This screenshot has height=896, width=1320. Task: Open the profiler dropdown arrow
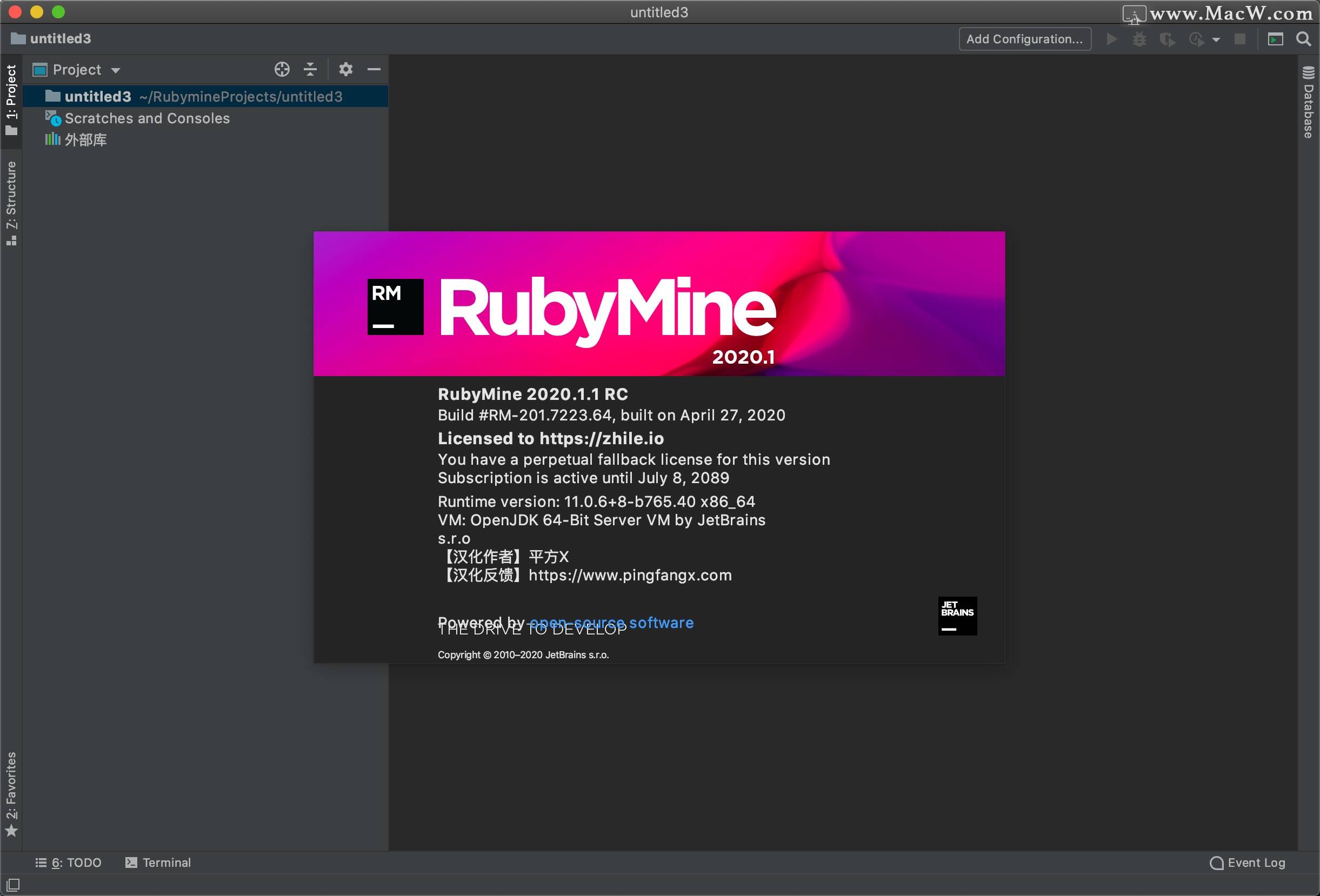click(x=1216, y=40)
